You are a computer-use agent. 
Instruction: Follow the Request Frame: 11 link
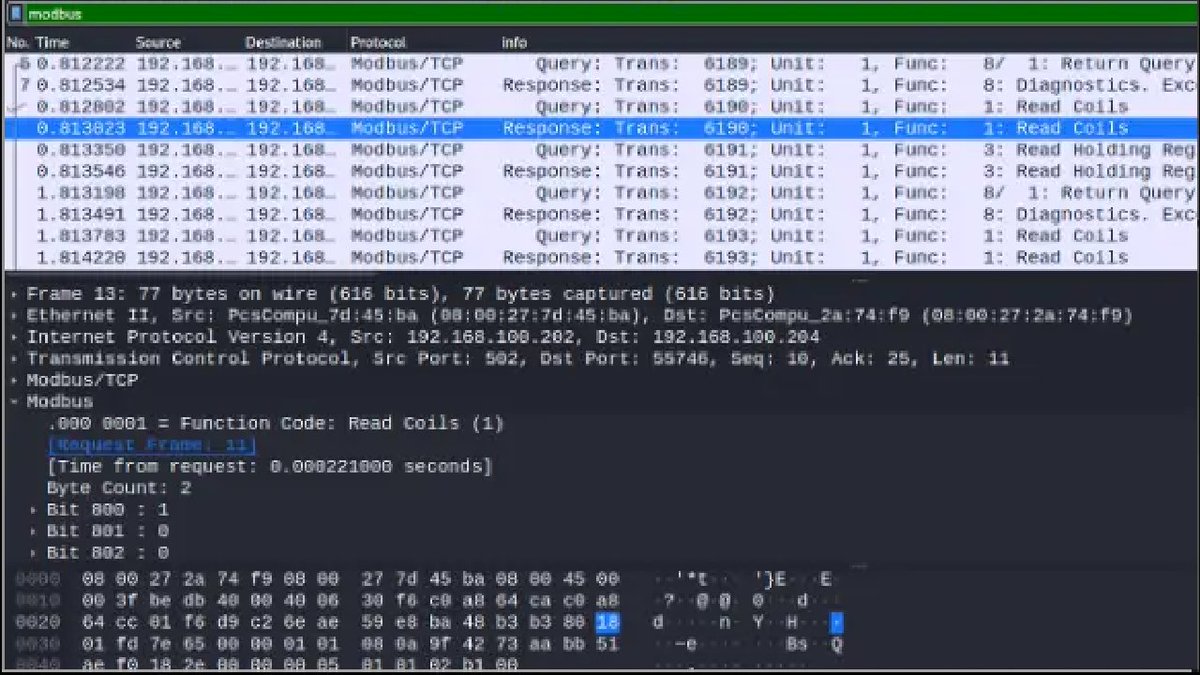point(152,445)
